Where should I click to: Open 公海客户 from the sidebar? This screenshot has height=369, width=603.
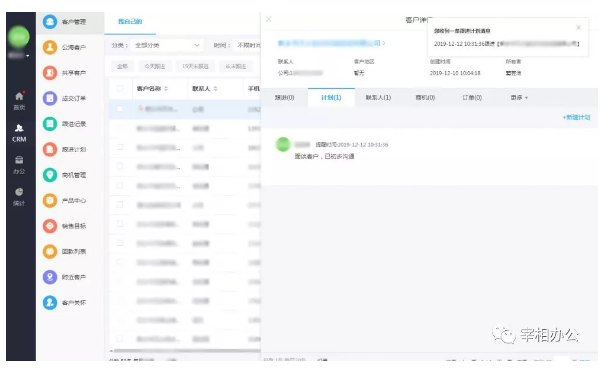65,47
